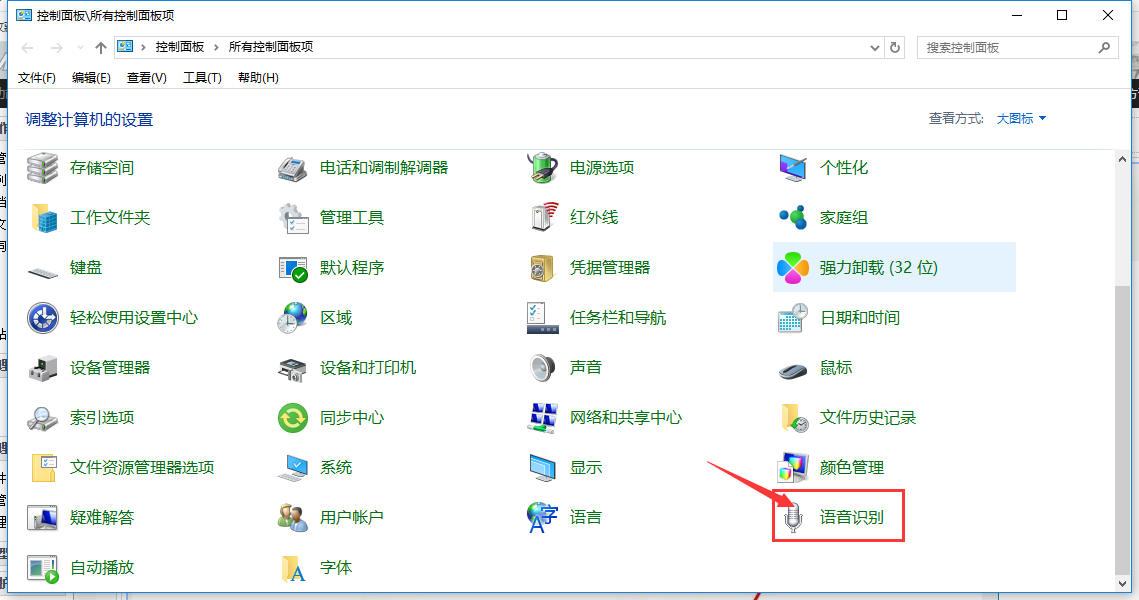Open the 工具(T) menu

[202, 78]
